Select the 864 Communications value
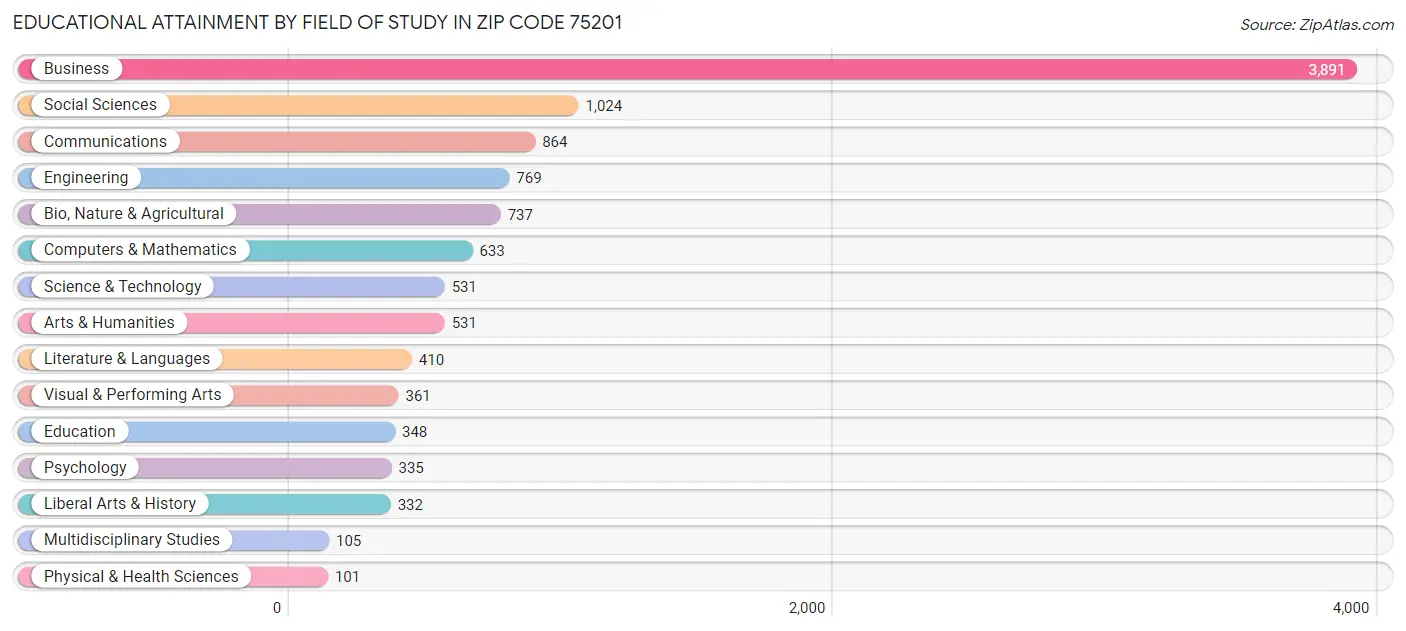This screenshot has width=1406, height=631. [x=555, y=142]
